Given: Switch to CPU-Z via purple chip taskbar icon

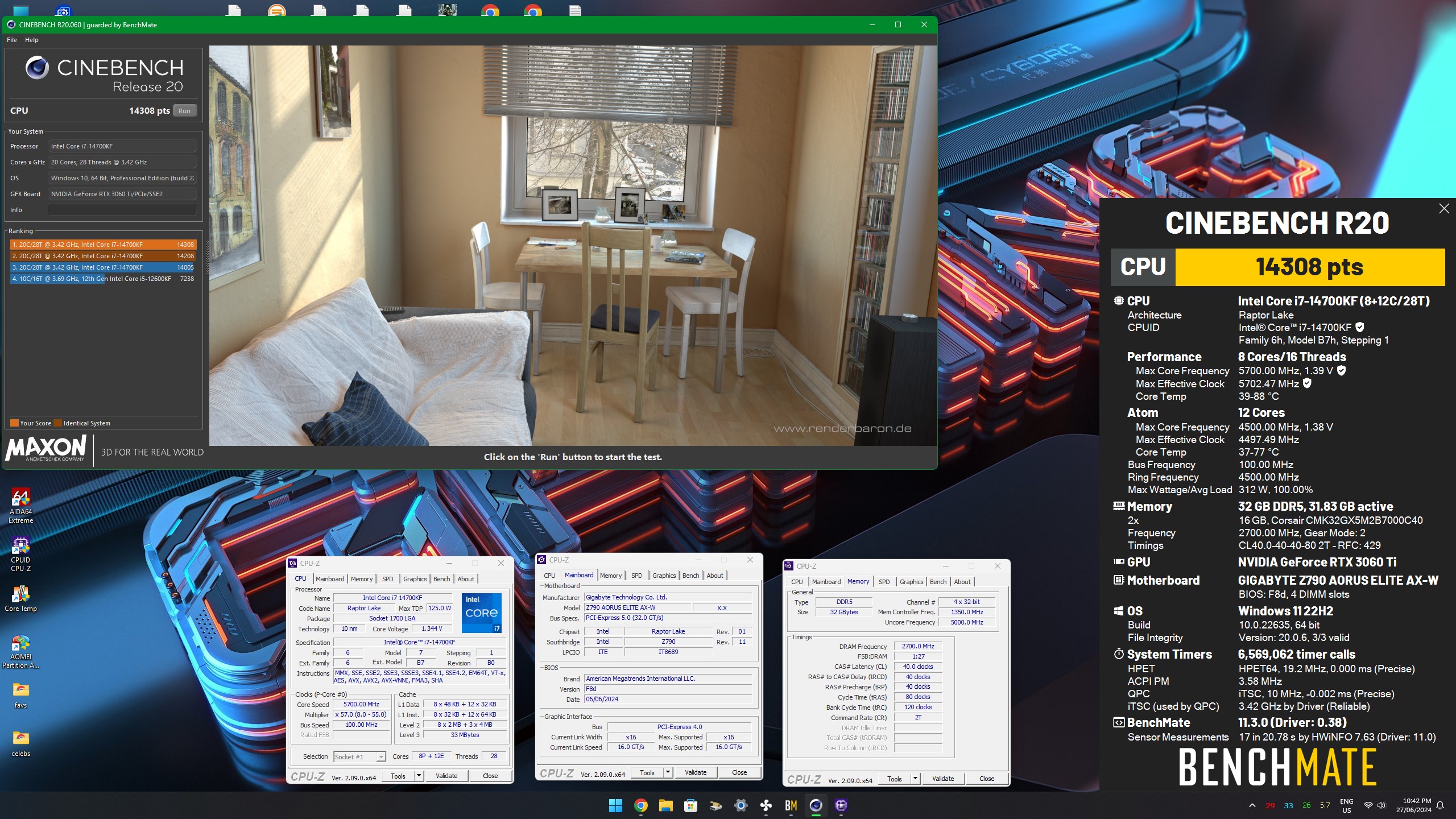Looking at the screenshot, I should click(841, 805).
